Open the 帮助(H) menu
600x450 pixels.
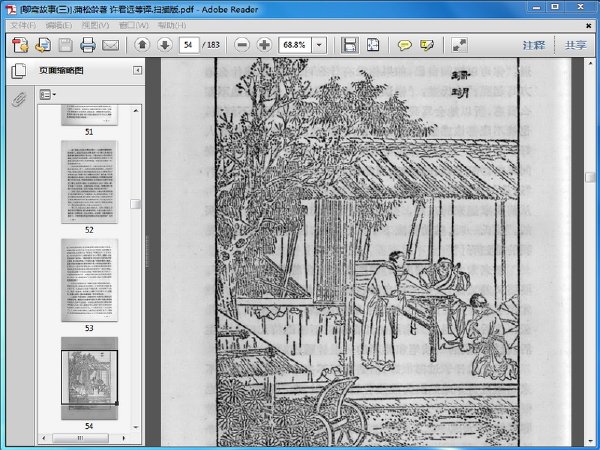pos(172,25)
